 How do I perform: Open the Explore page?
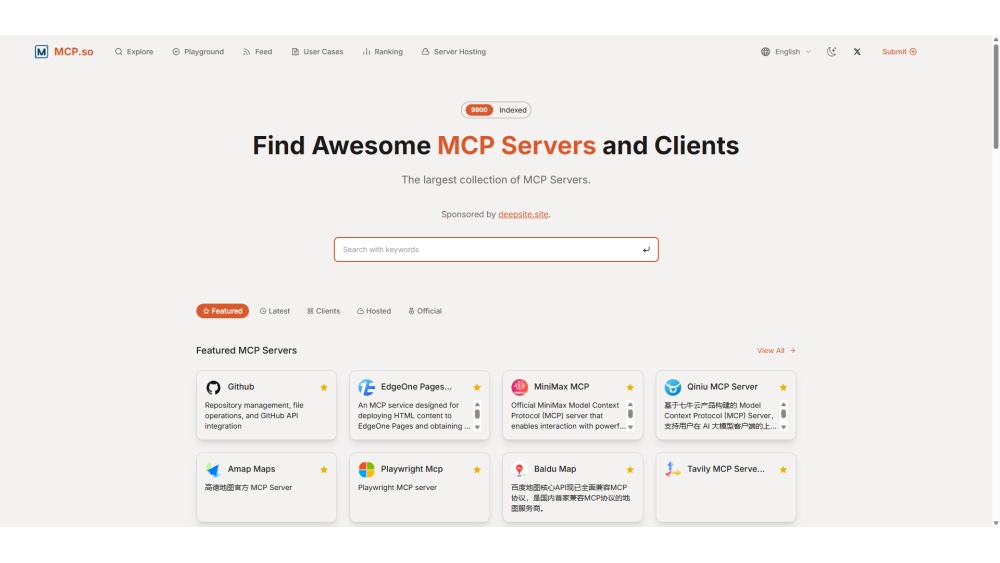134,52
